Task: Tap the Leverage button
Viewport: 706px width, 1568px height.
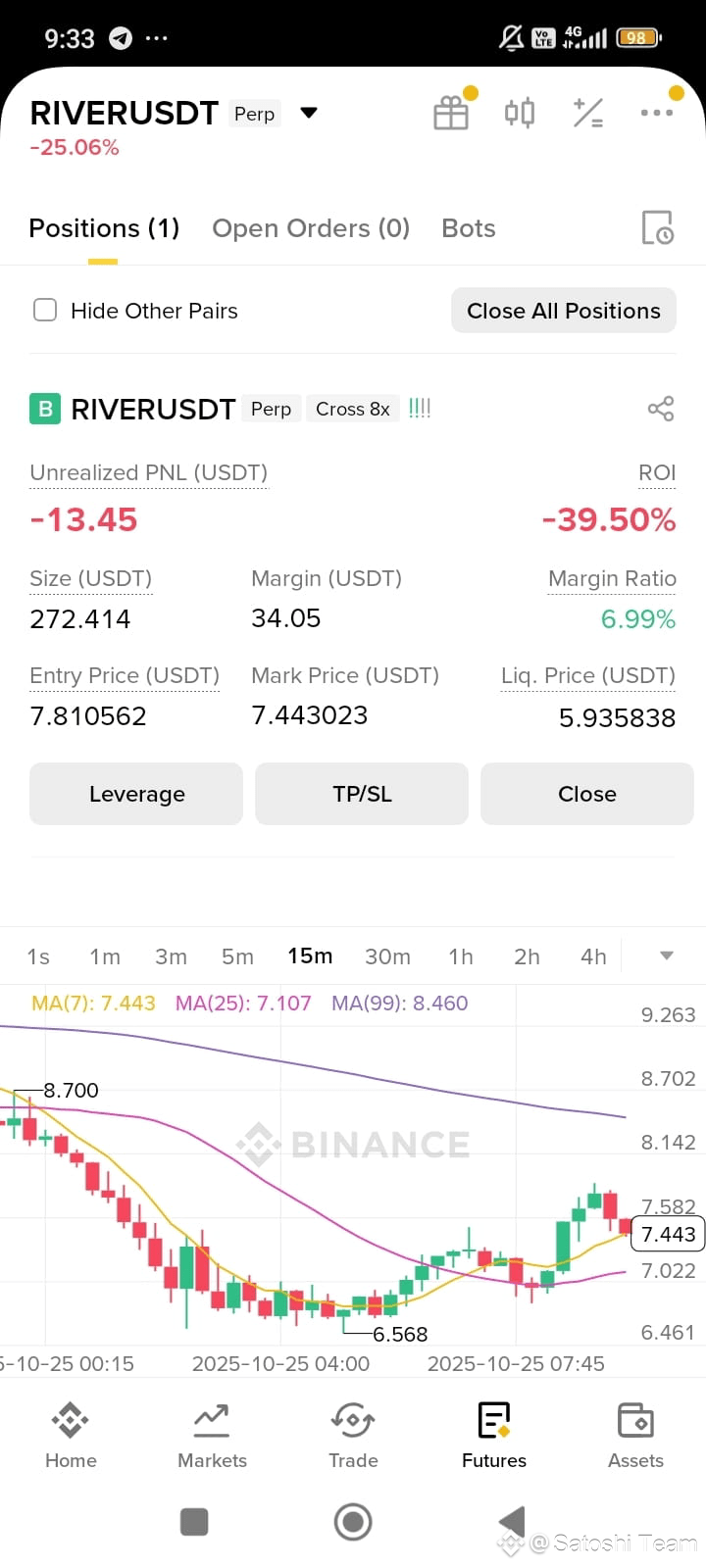Action: 136,794
